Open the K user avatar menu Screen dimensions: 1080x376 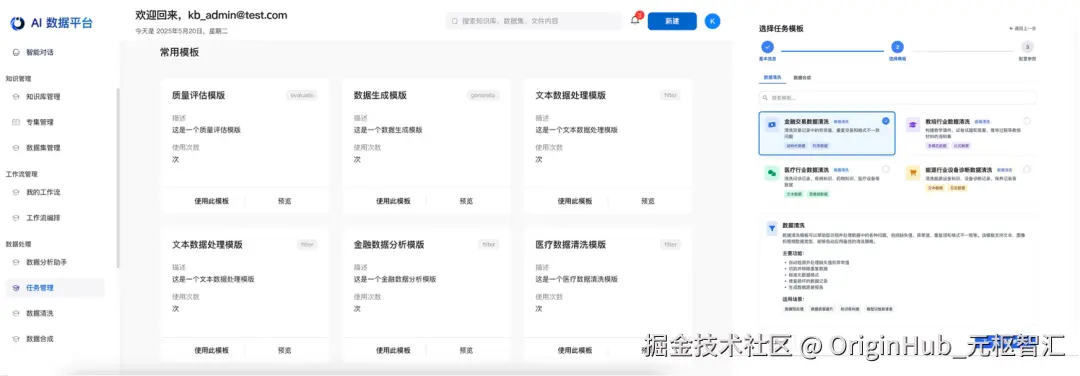click(713, 21)
